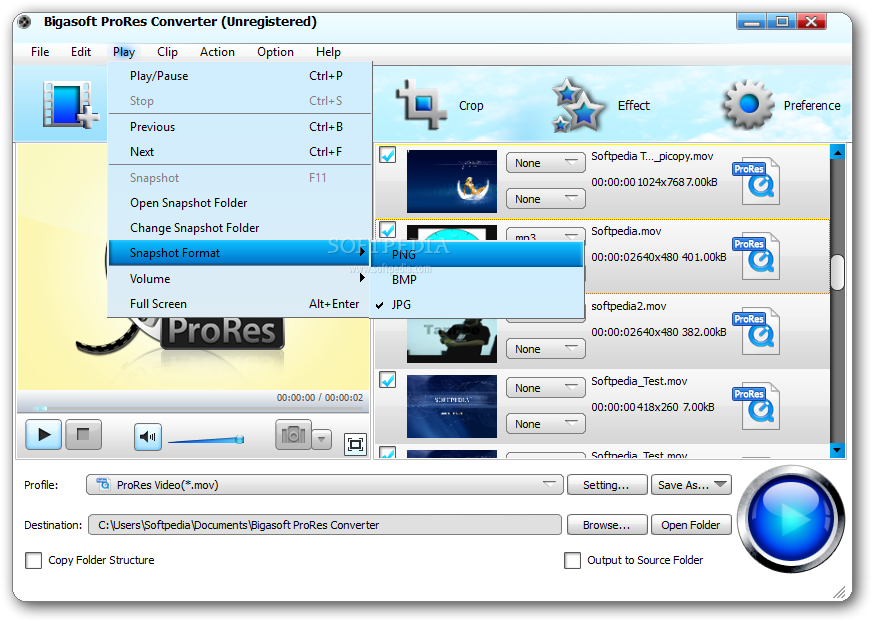Open the Effect stars icon
The height and width of the screenshot is (622, 873).
pyautogui.click(x=578, y=105)
